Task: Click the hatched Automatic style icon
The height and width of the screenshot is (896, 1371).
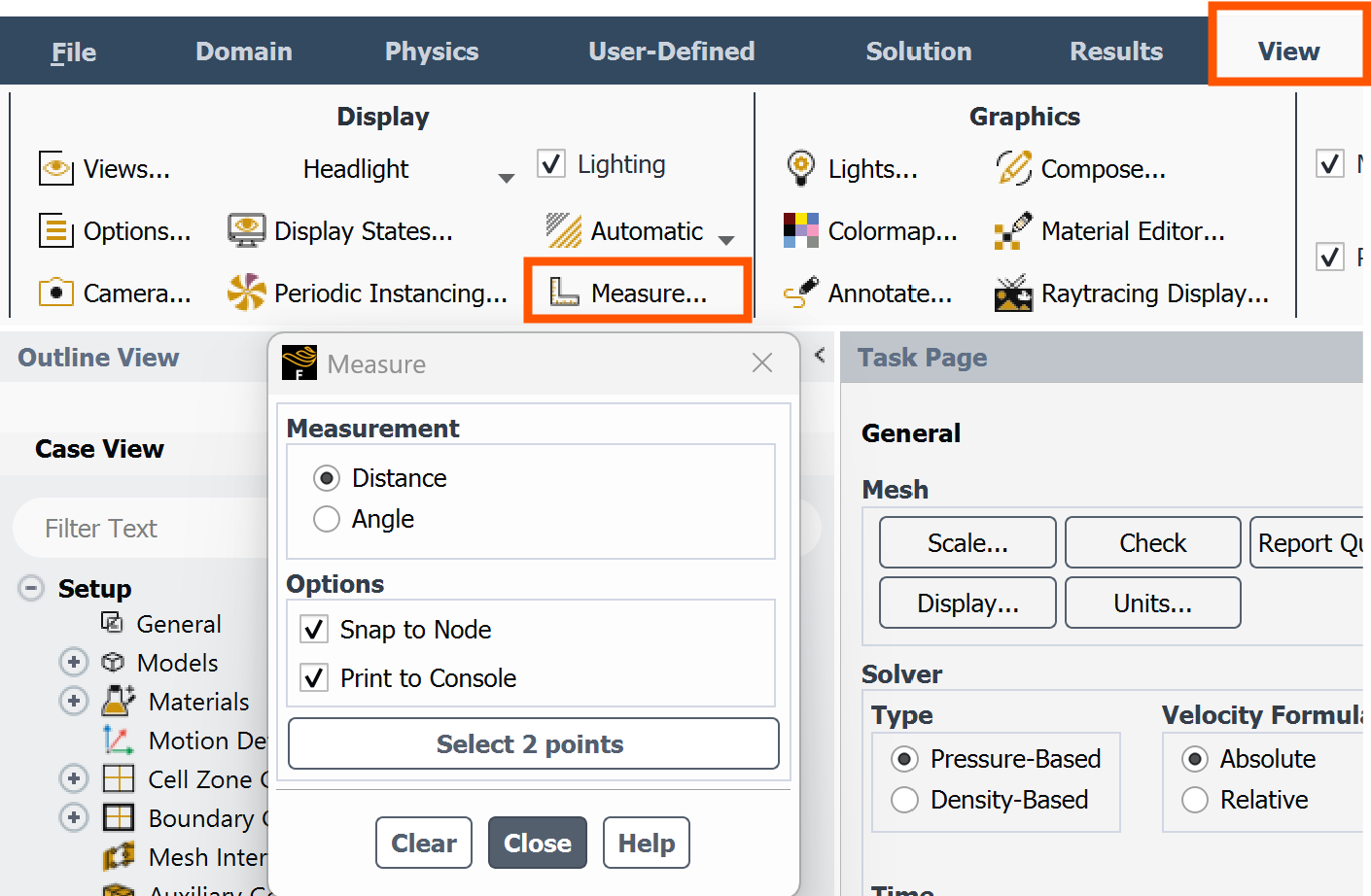Action: (x=564, y=230)
